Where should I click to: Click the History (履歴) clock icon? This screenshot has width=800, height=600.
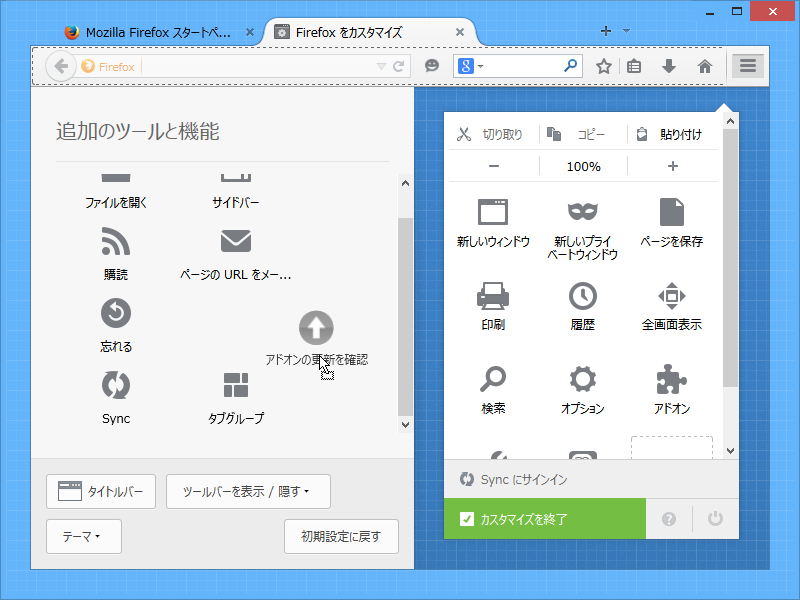(583, 295)
